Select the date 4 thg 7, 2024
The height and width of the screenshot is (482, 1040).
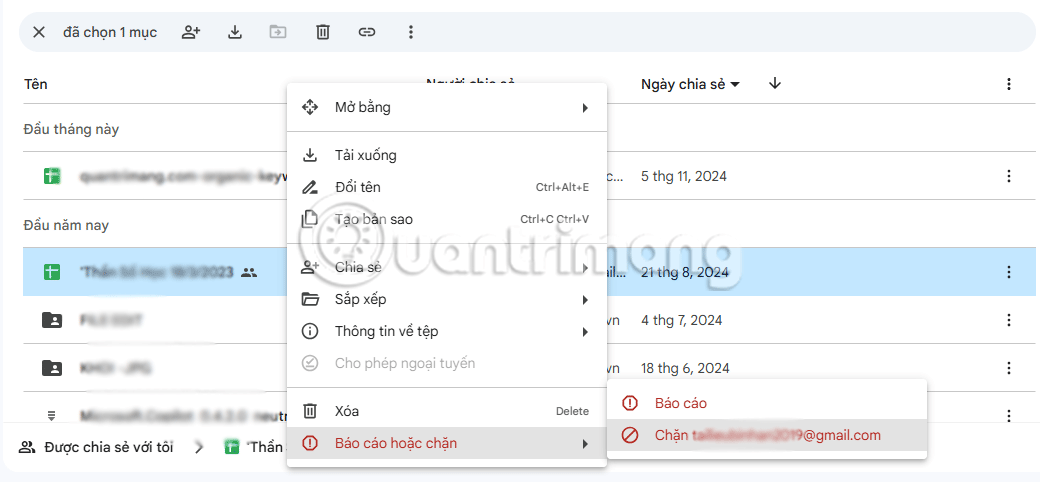(x=681, y=320)
